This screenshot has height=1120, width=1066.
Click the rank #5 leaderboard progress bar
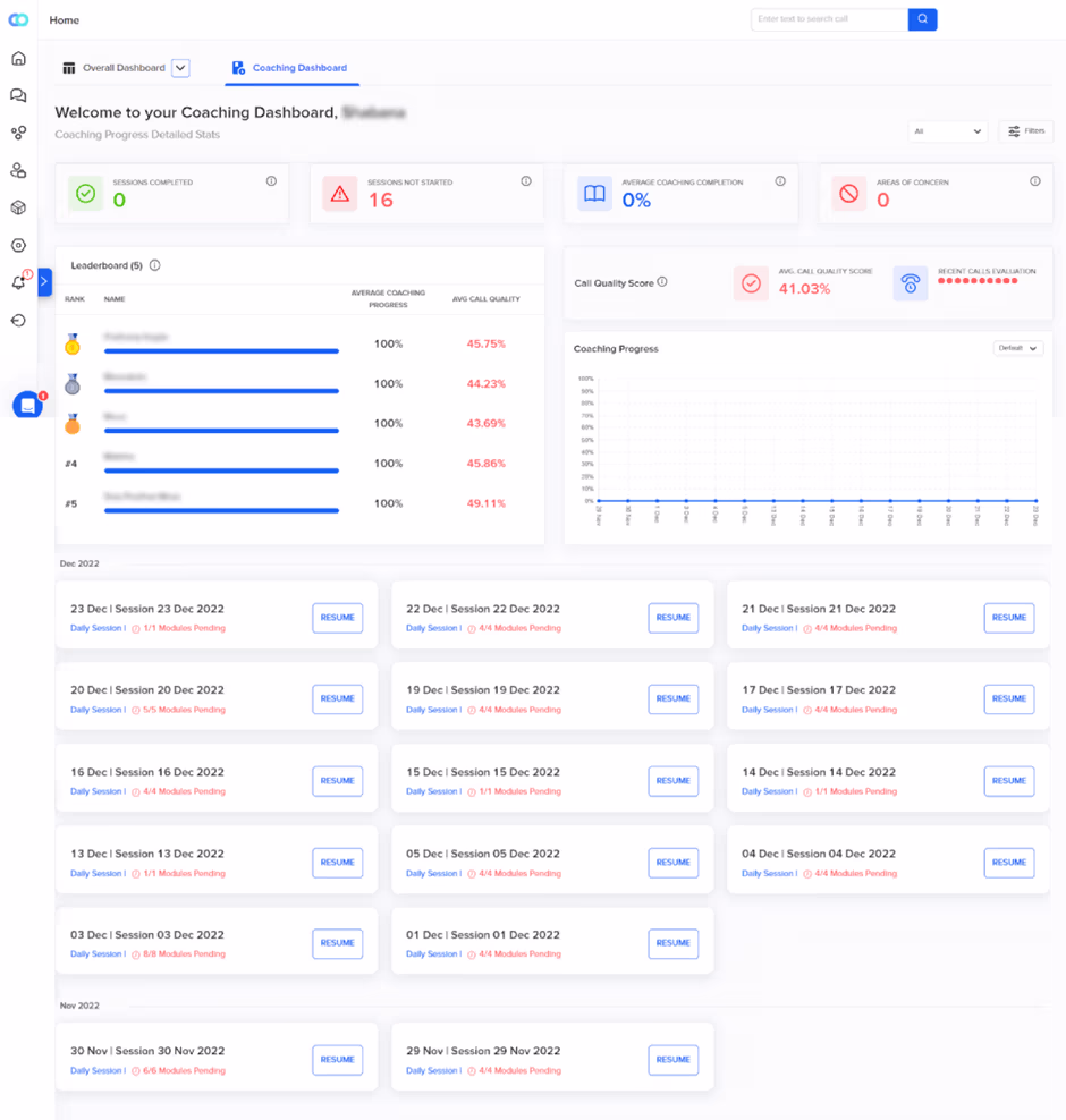click(x=222, y=511)
